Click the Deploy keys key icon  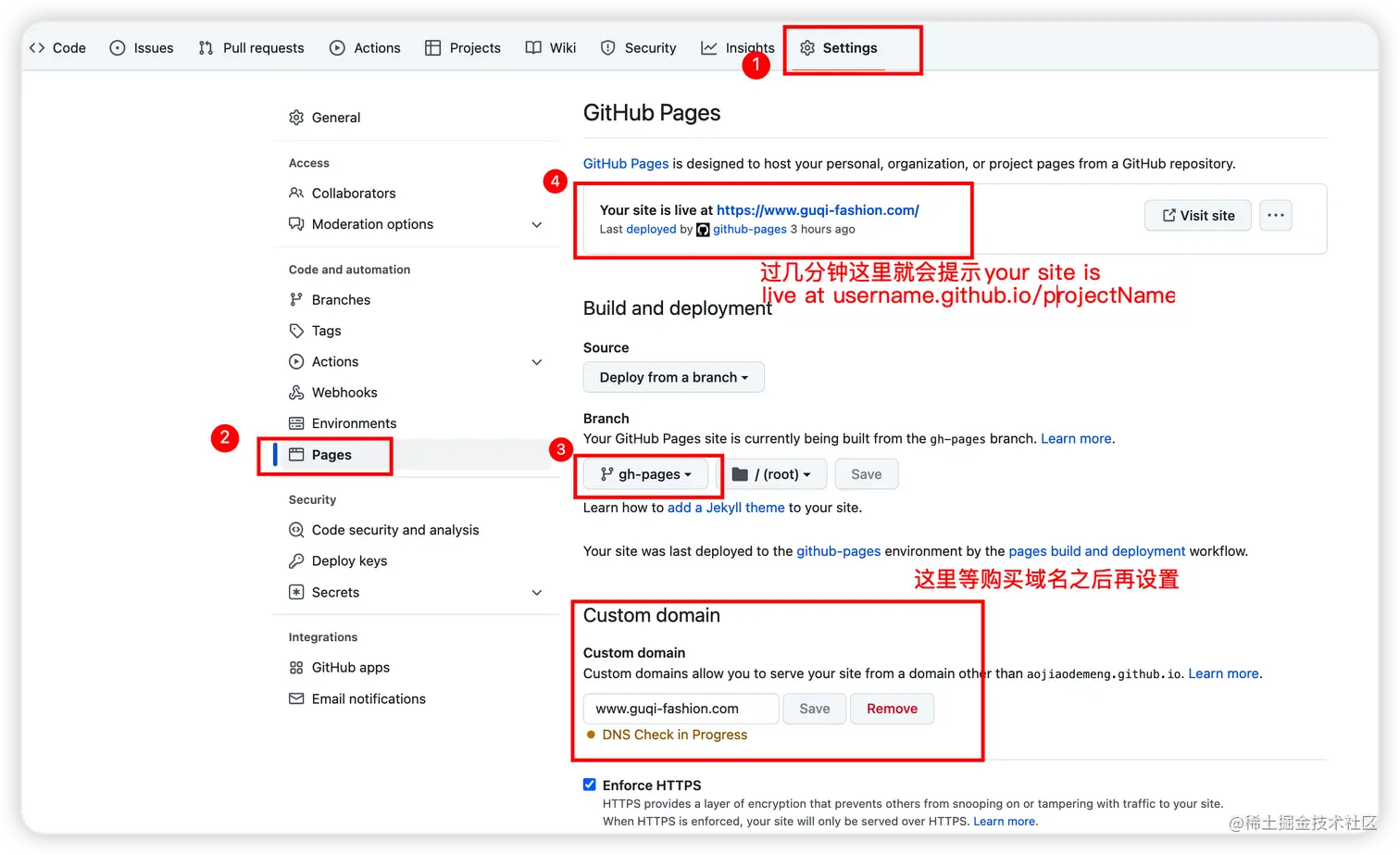coord(296,561)
